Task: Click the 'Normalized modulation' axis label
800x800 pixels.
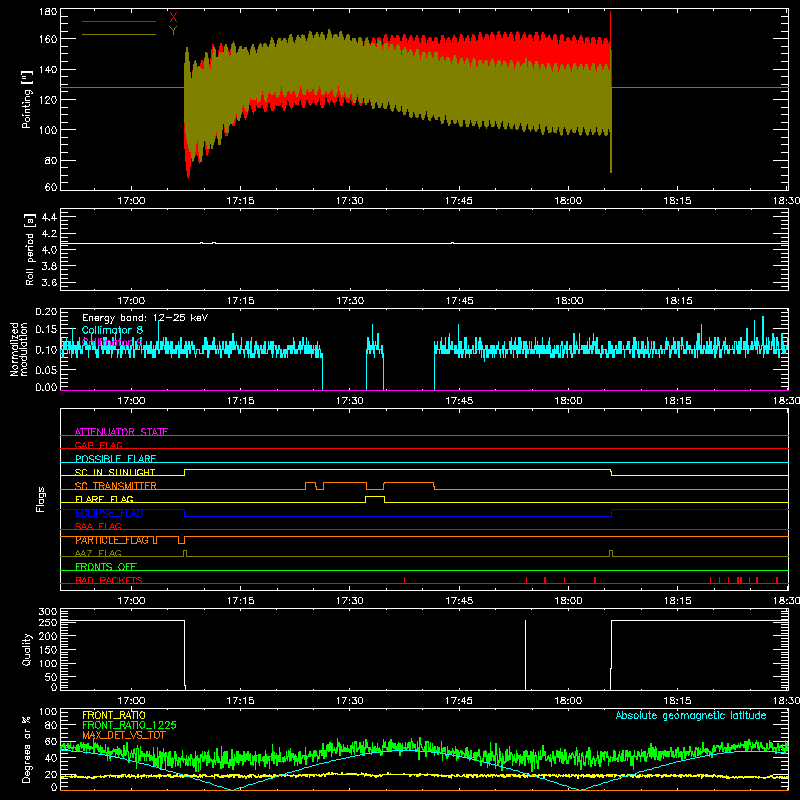Action: point(19,349)
